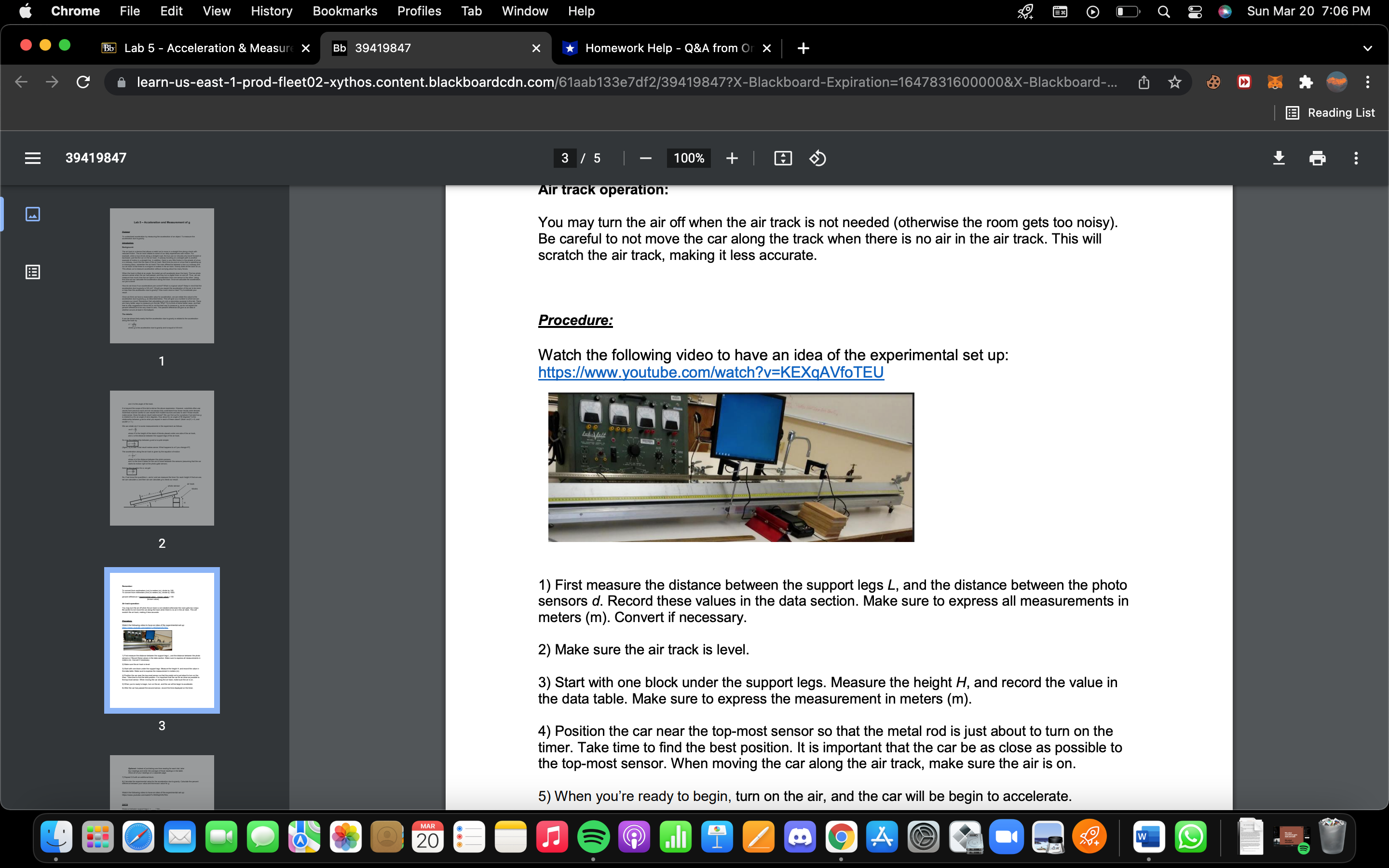This screenshot has height=868, width=1389.
Task: Print the PDF document
Action: (1317, 158)
